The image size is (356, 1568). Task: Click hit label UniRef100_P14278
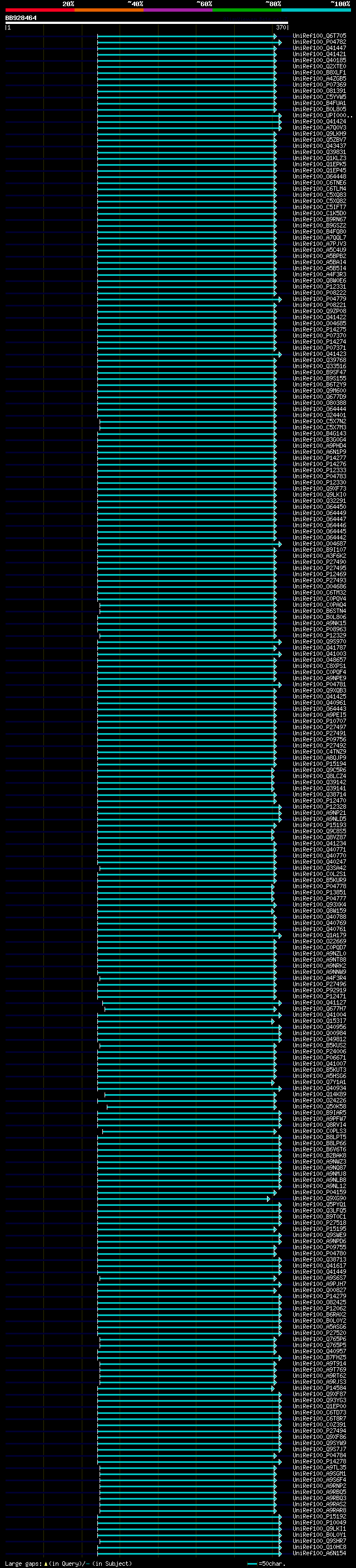click(x=319, y=1461)
